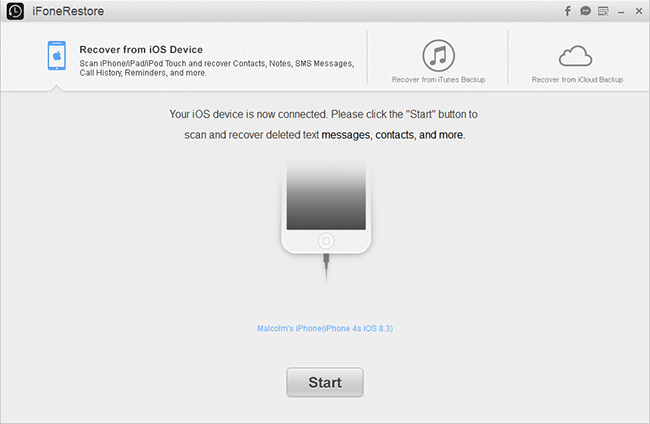This screenshot has height=424, width=650.
Task: Click the home button on the iPhone illustration
Action: 324,241
